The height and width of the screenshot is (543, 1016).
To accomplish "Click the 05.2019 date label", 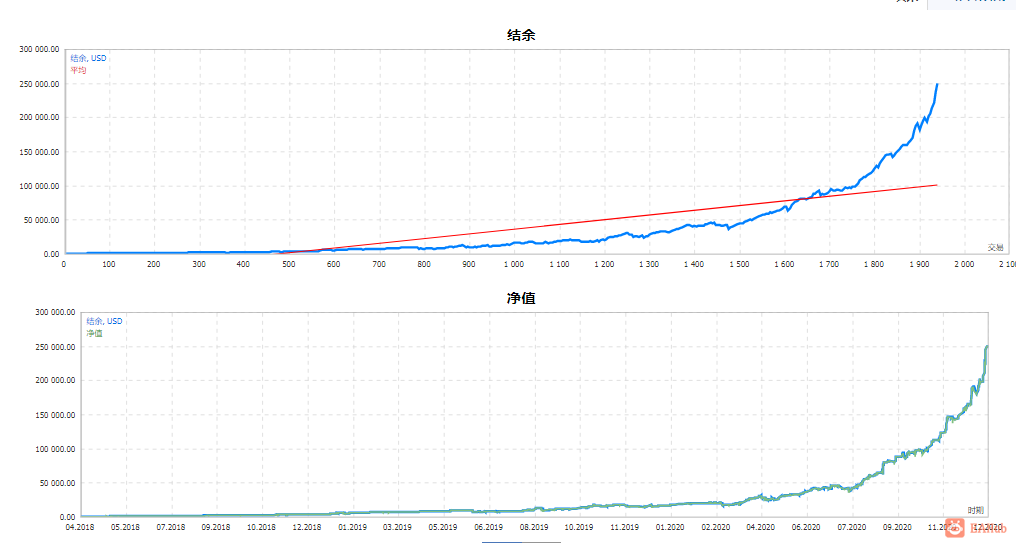I will tap(443, 527).
